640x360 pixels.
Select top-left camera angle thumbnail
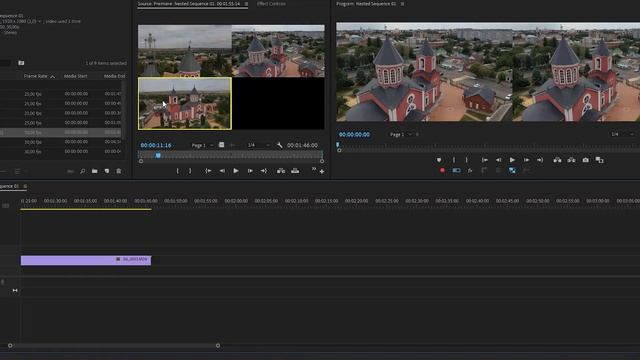[185, 51]
